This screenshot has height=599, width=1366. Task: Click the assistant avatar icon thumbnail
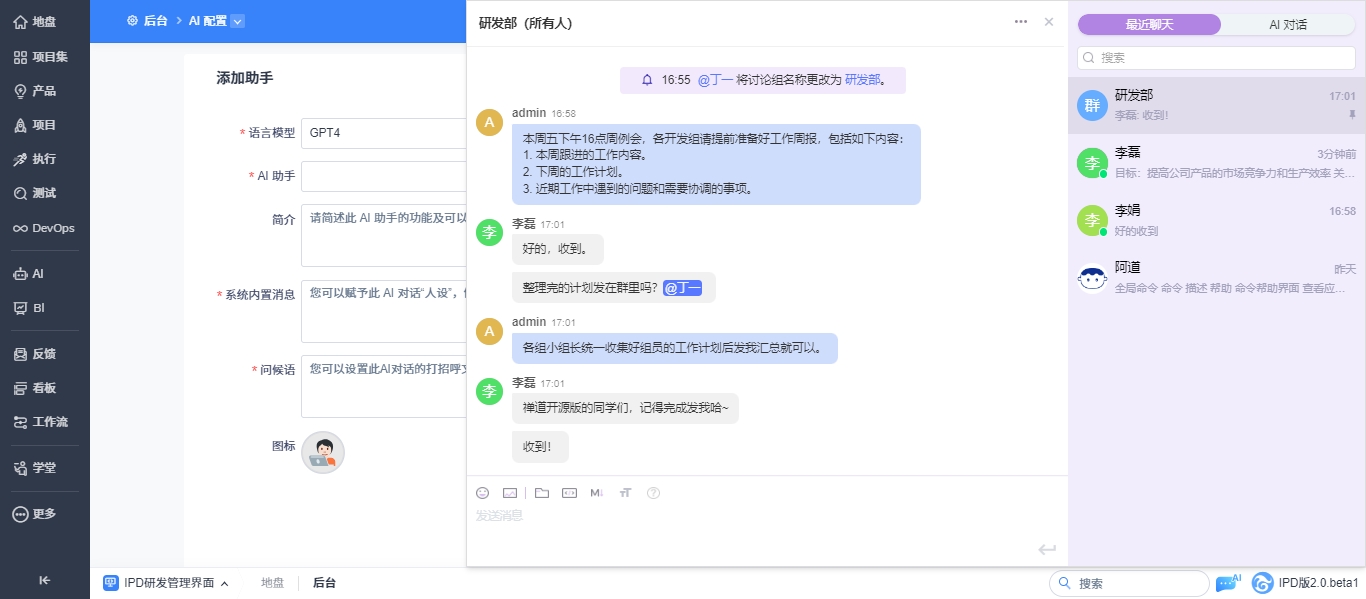tap(323, 453)
